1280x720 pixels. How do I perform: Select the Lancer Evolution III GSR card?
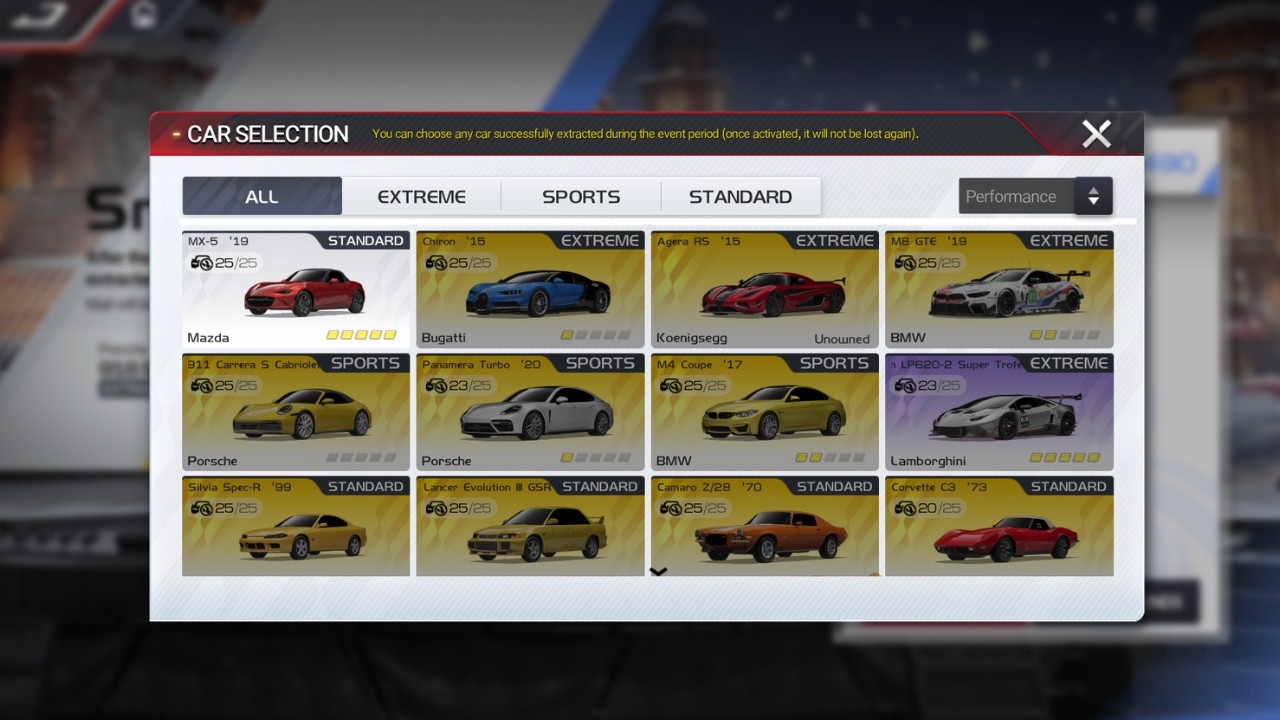pyautogui.click(x=530, y=526)
